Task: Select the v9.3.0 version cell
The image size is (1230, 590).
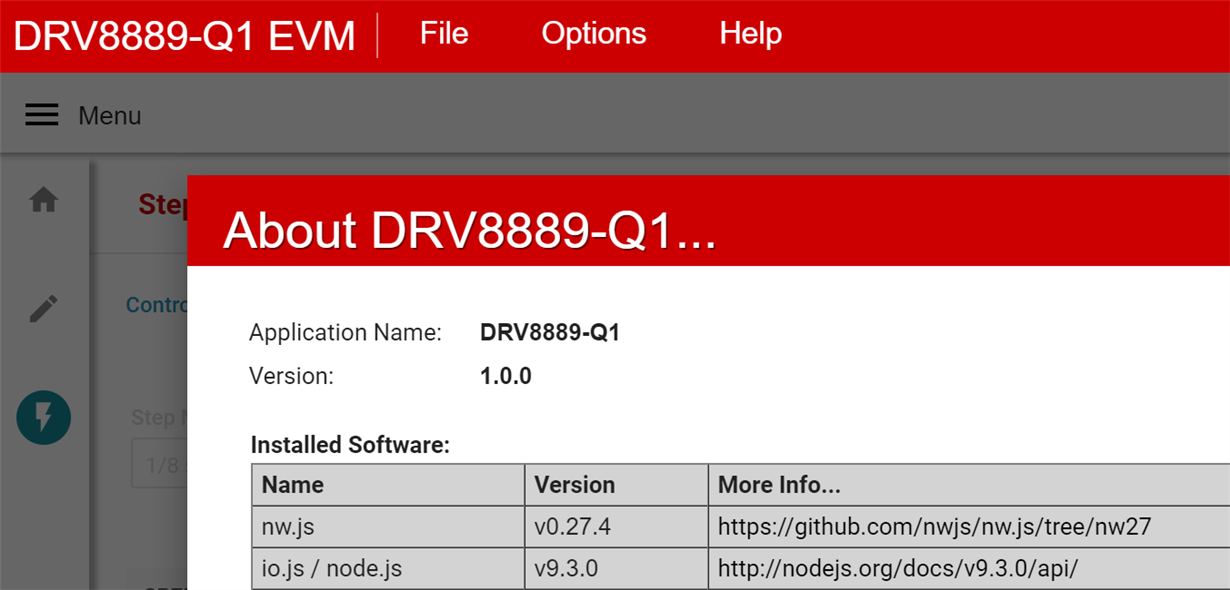Action: pos(617,568)
